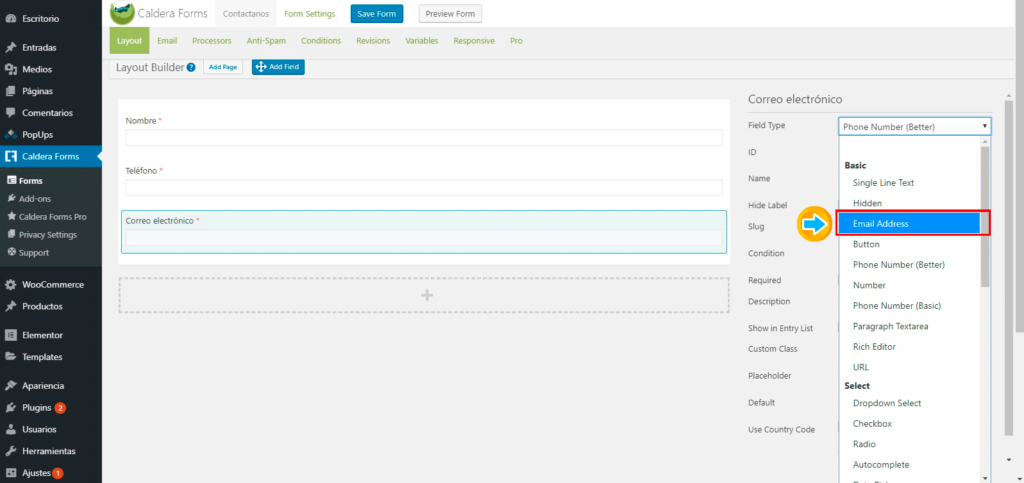
Task: Open Elementor in the admin sidebar
Action: click(x=42, y=335)
